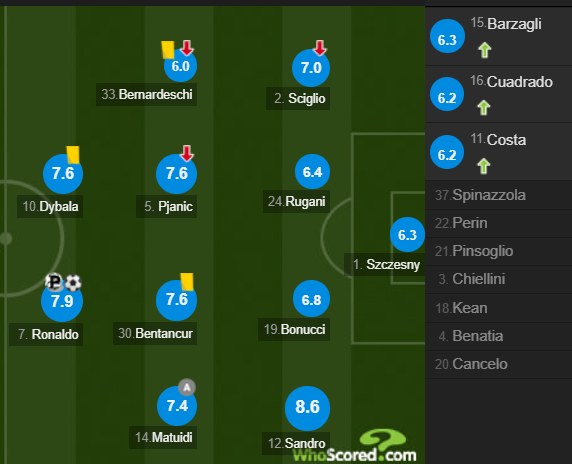Click the green sub-on arrow under Costa
This screenshot has height=464, width=572.
484,166
